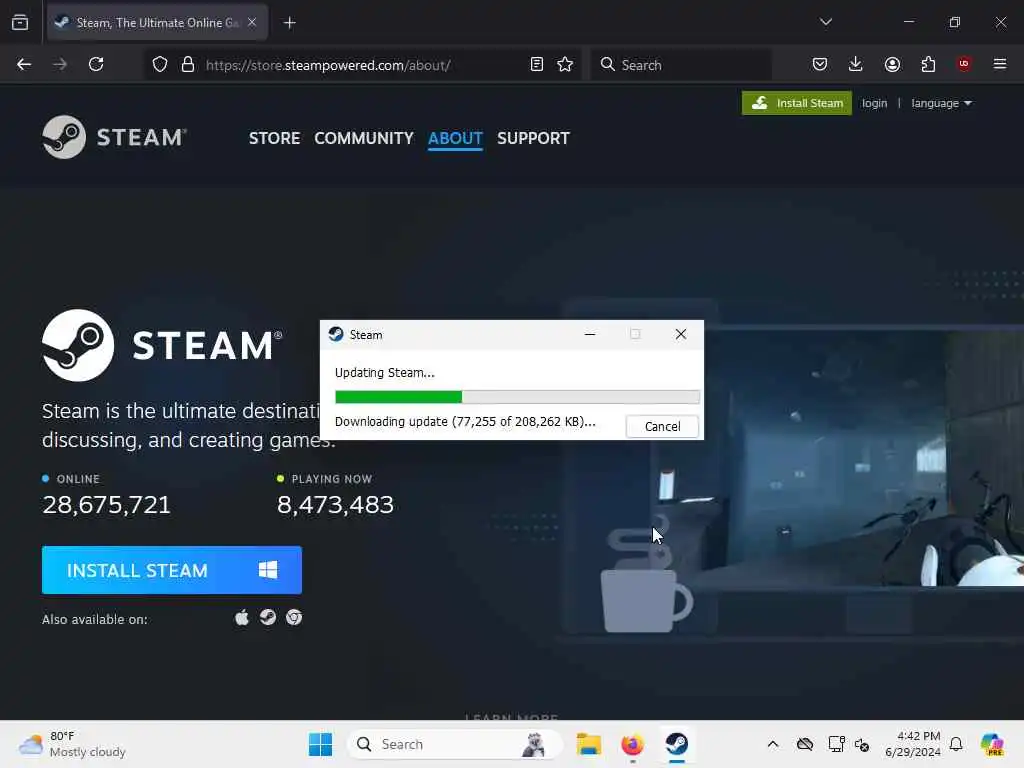Open the tracking protection shield icon
Viewport: 1024px width, 768px height.
[x=160, y=64]
